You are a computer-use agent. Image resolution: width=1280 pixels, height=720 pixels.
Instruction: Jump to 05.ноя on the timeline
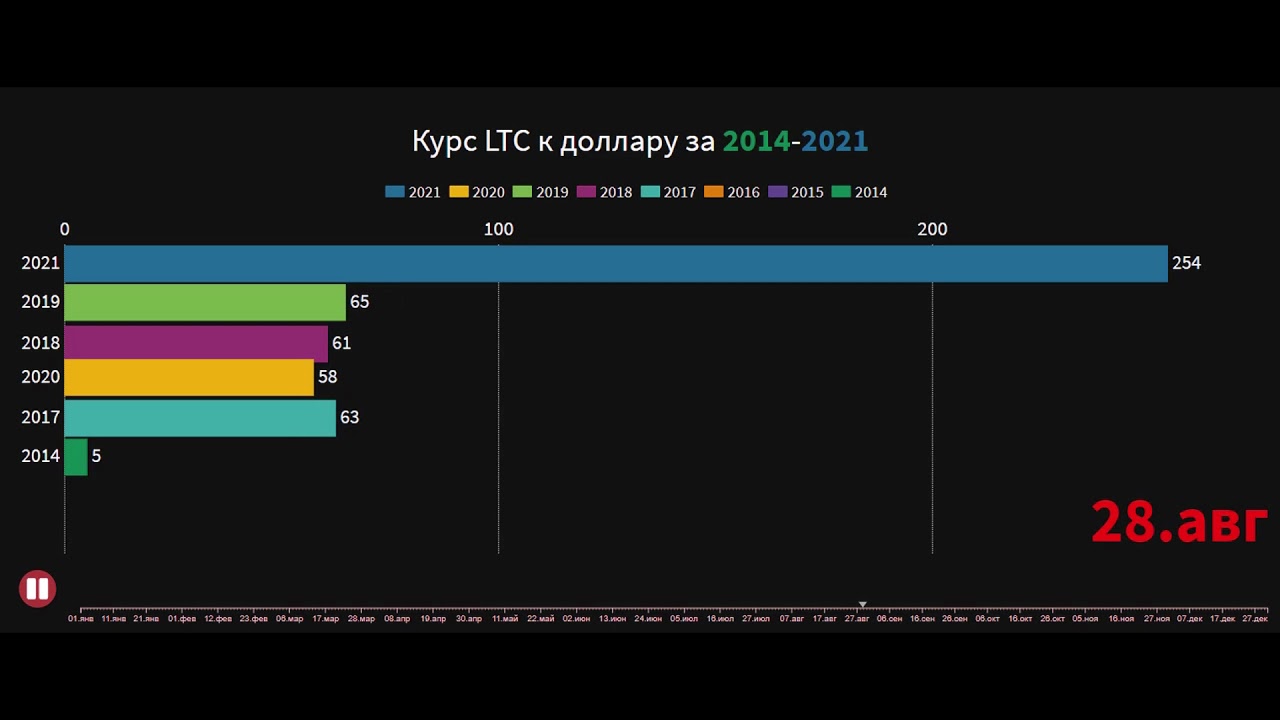click(x=1085, y=619)
